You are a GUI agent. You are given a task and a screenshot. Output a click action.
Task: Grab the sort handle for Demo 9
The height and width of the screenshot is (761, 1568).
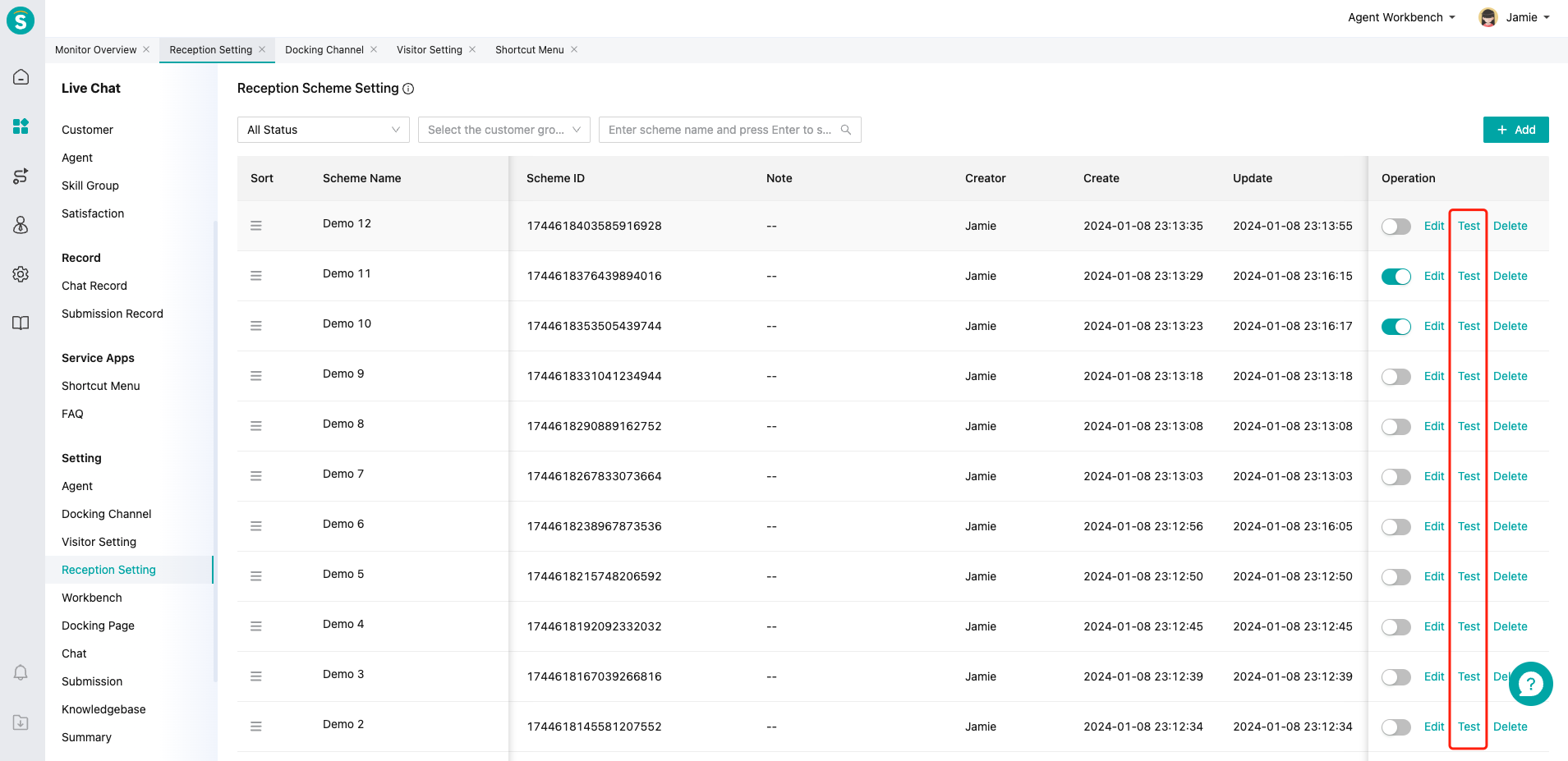coord(256,376)
